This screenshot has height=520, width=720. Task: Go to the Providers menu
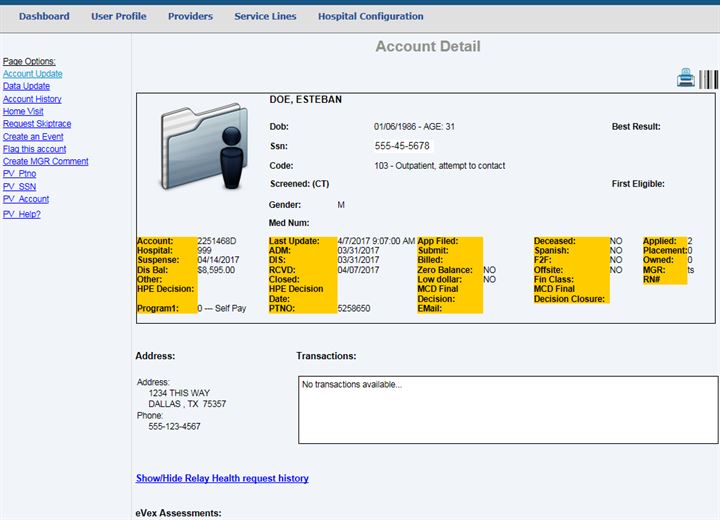(x=190, y=16)
